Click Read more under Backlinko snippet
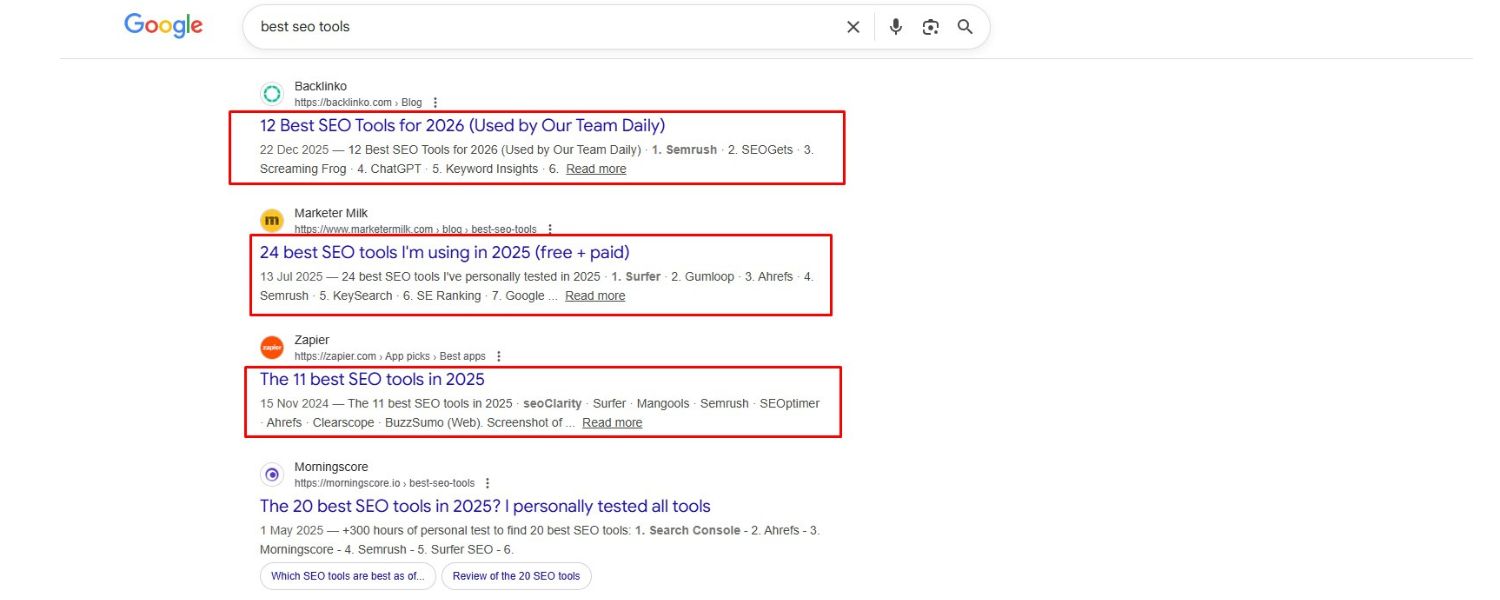The height and width of the screenshot is (600, 1500). pyautogui.click(x=596, y=169)
